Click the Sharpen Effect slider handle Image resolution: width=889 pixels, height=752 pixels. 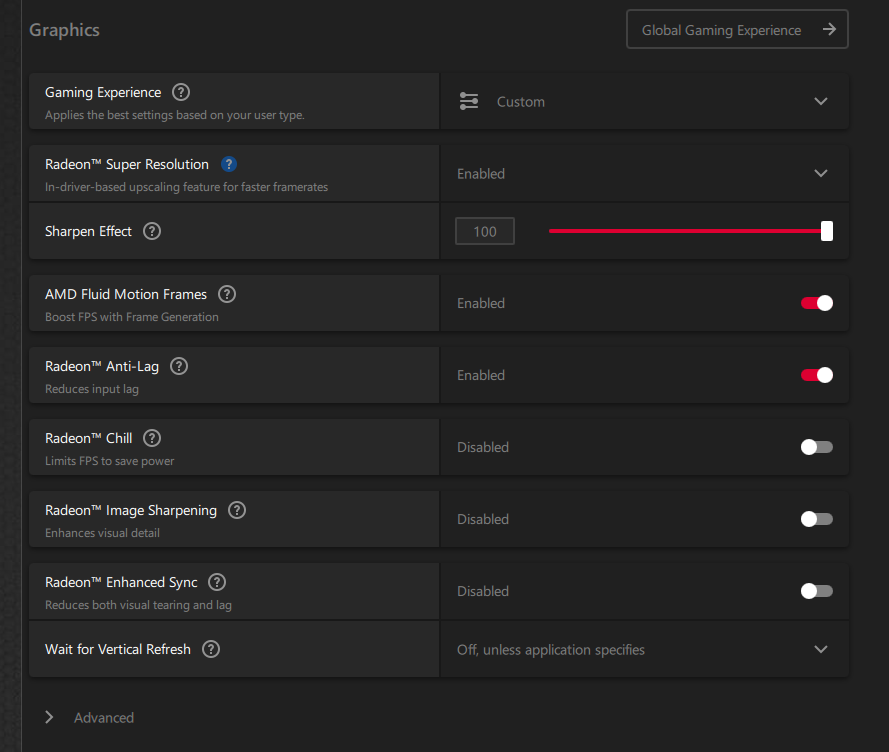pyautogui.click(x=827, y=231)
